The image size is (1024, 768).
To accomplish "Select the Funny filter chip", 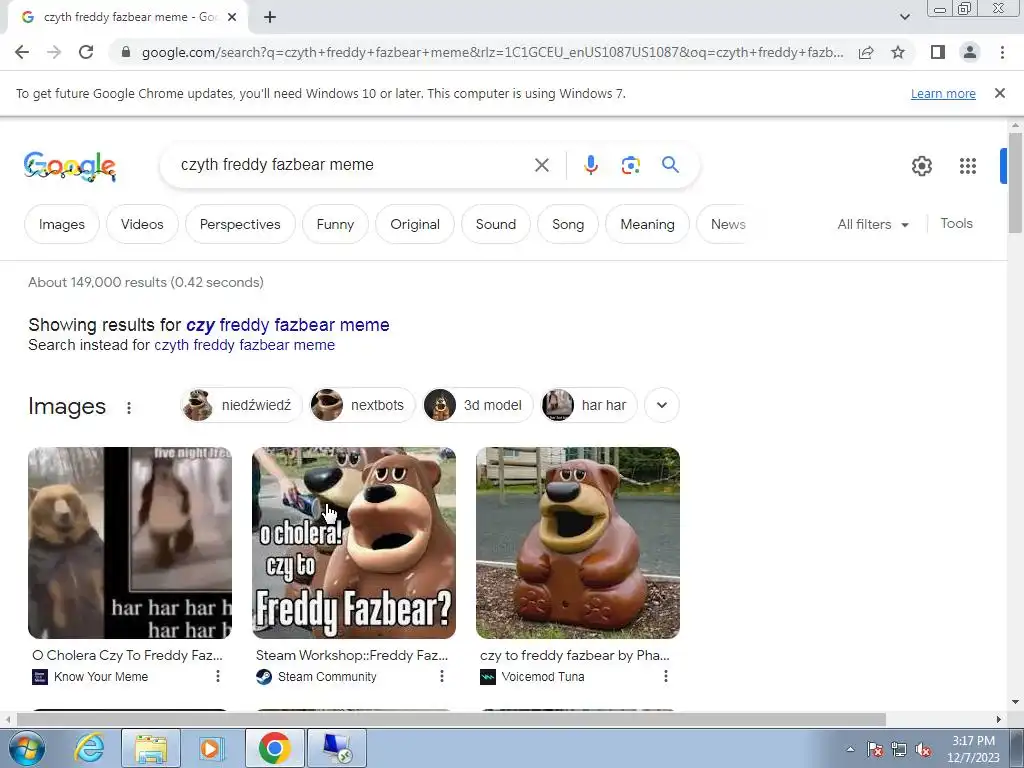I will click(x=335, y=224).
